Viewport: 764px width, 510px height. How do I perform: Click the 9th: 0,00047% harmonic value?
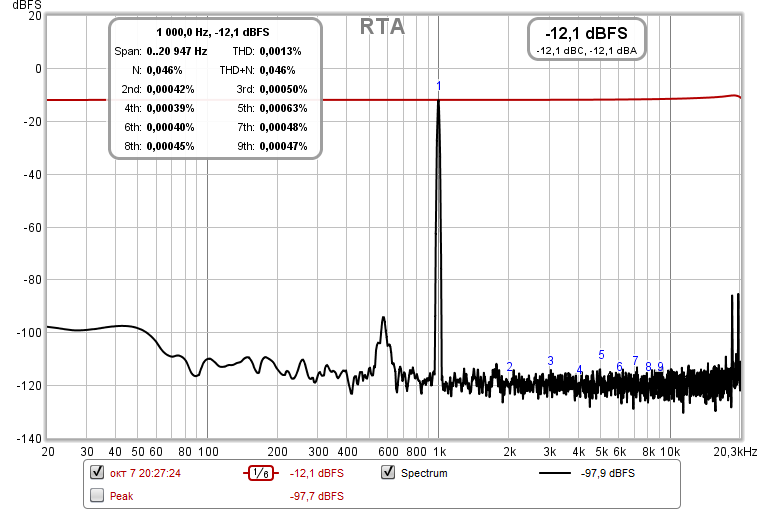pos(283,146)
